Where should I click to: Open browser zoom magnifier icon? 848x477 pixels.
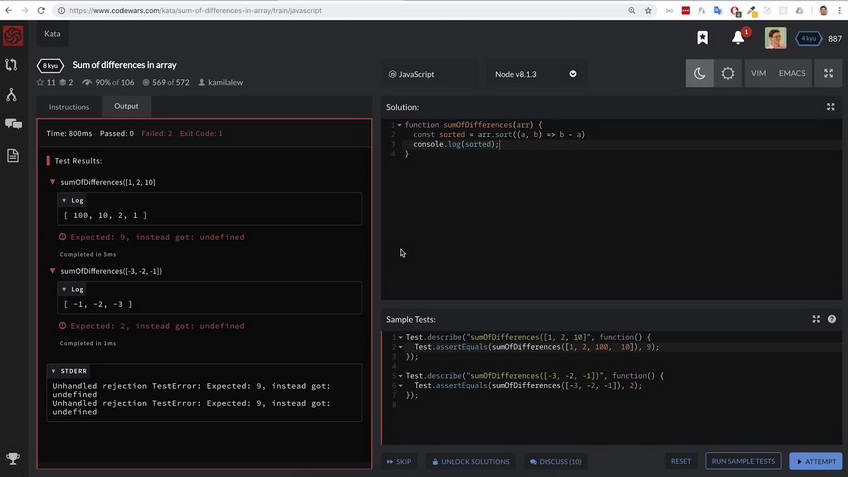point(632,10)
